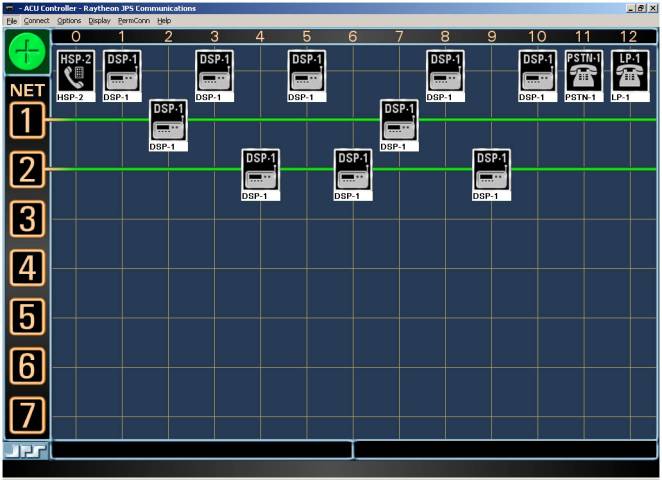
Task: Click the NET 5 button
Action: (x=27, y=317)
